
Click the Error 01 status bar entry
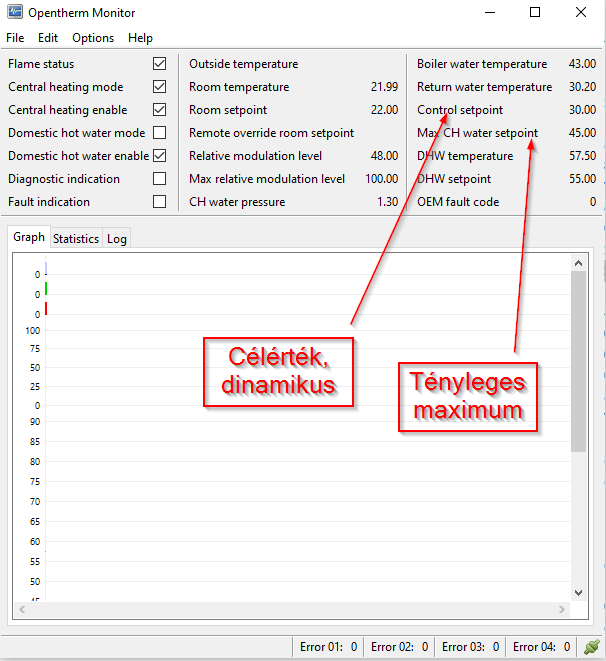328,647
